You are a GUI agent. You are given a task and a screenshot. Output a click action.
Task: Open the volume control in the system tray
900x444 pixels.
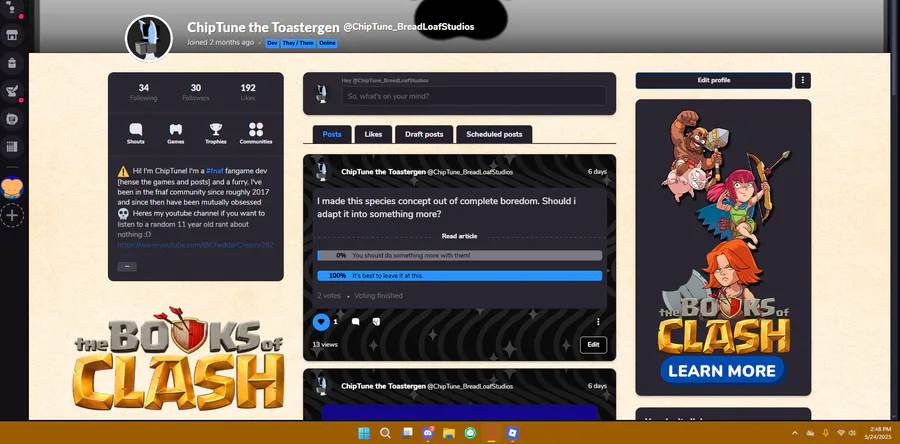point(852,433)
